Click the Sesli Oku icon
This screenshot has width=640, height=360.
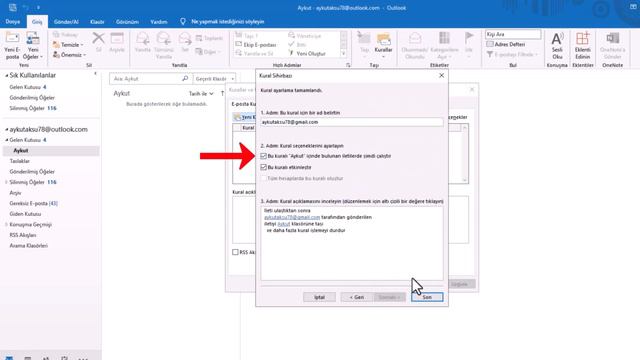coord(557,39)
